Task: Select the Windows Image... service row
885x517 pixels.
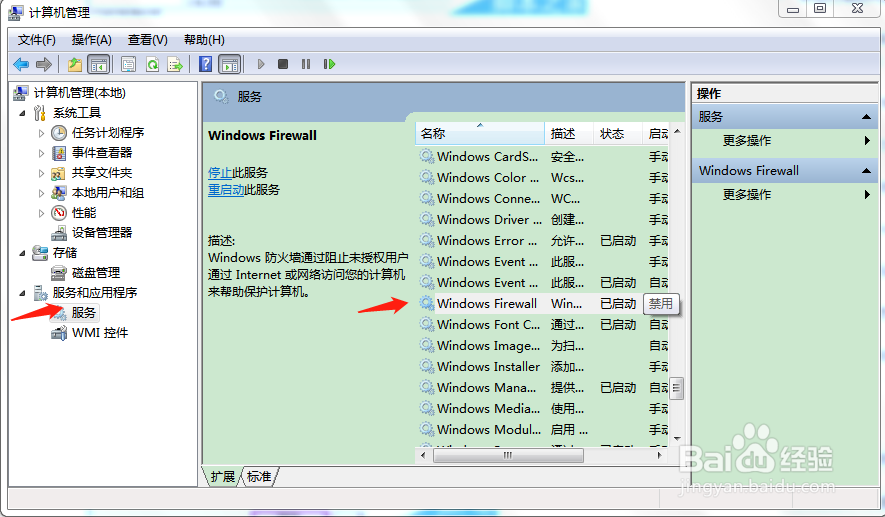Action: [x=543, y=345]
